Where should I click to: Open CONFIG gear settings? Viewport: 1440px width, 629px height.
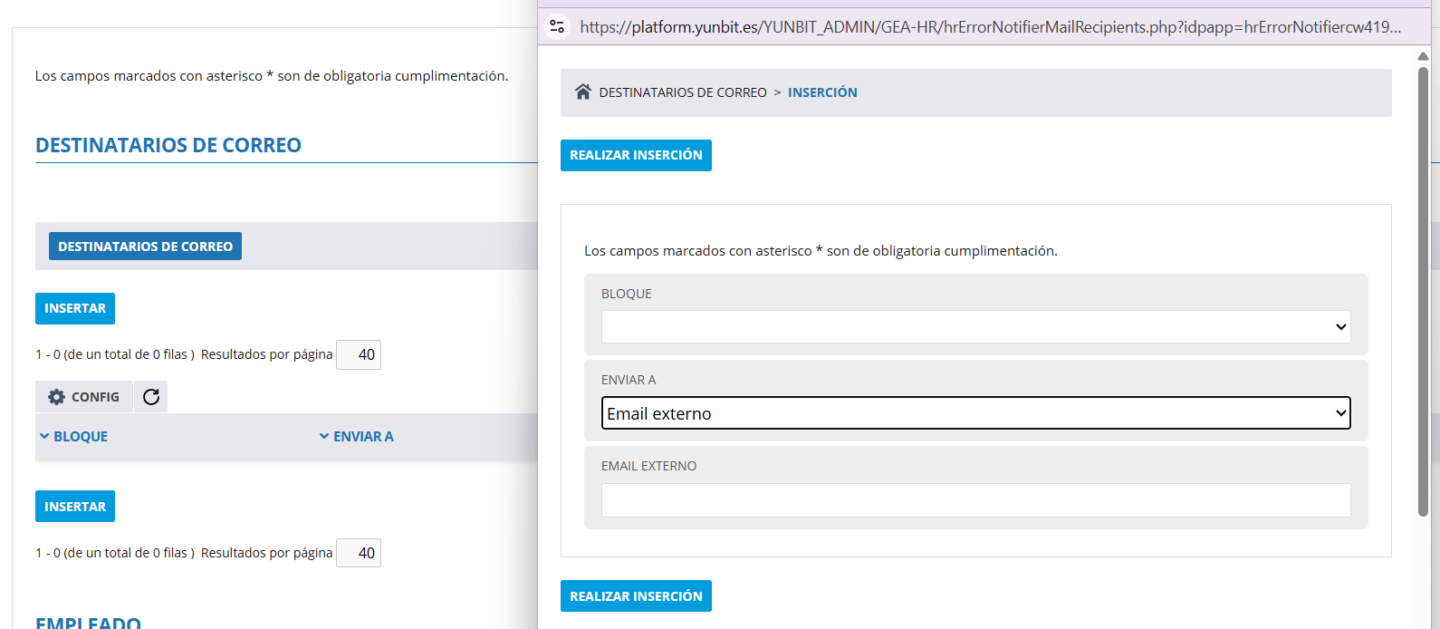pyautogui.click(x=84, y=397)
